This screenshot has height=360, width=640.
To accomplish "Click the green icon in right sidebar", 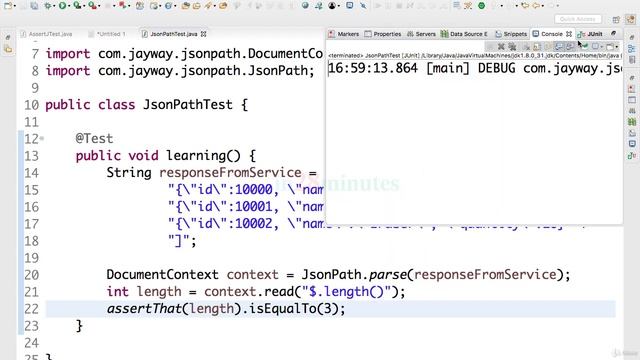I will point(632,122).
